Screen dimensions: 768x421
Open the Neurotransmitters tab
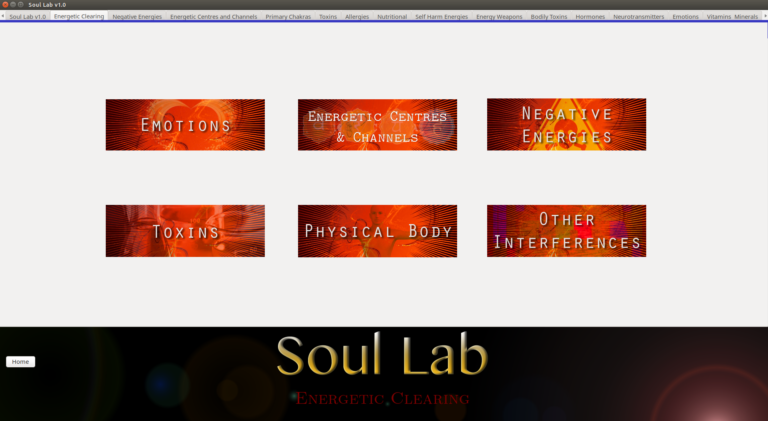tap(639, 17)
